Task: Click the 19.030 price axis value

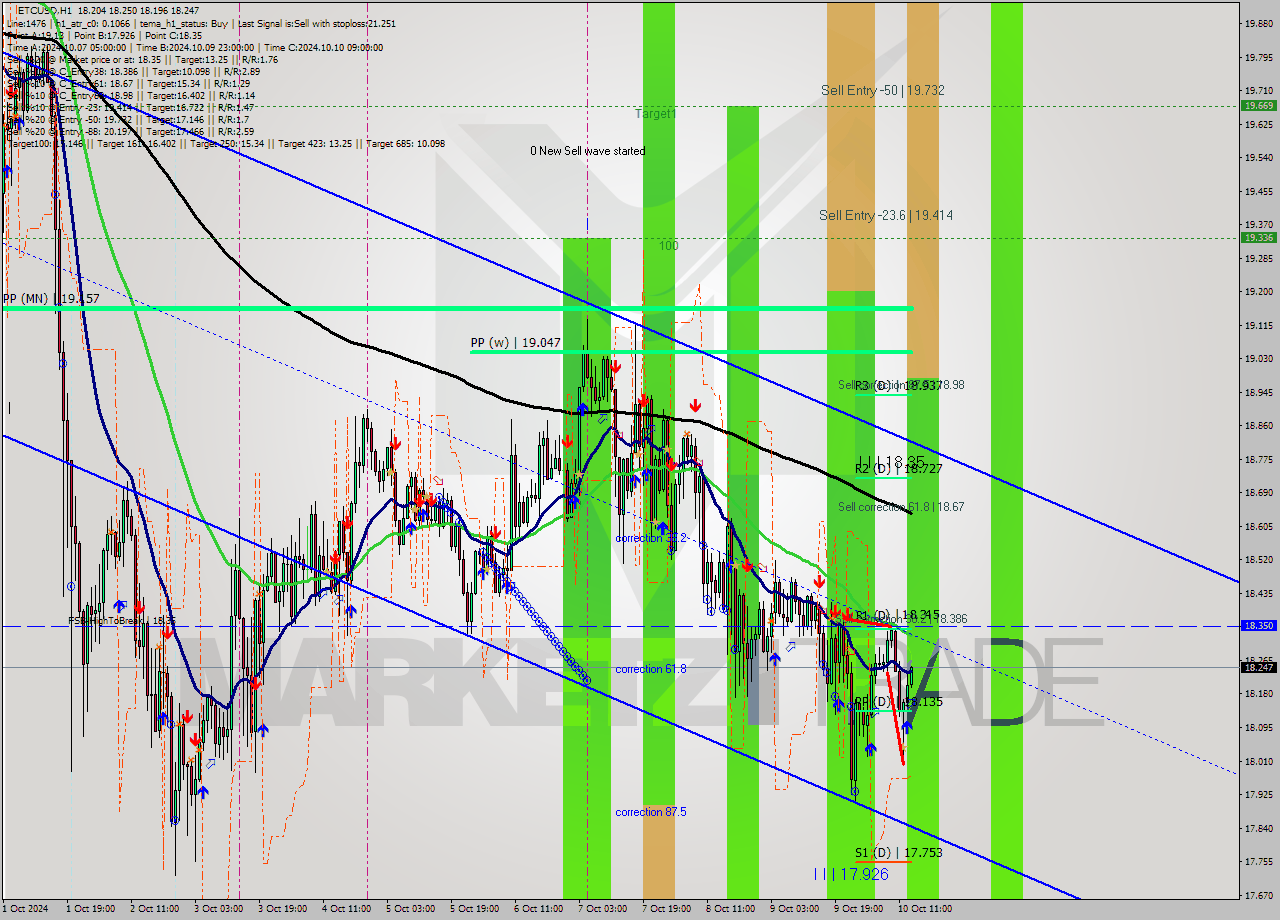Action: [x=1258, y=358]
